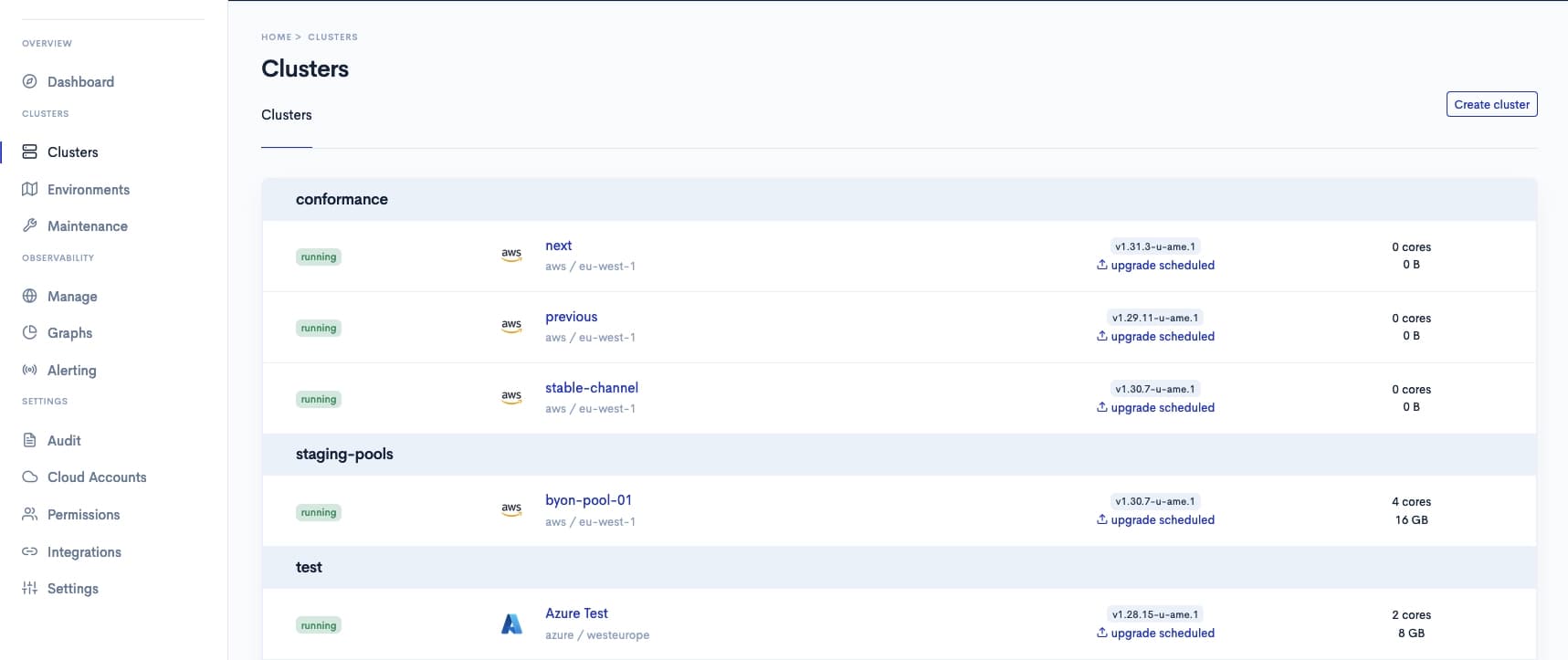This screenshot has height=660, width=1568.
Task: Click the Permissions users icon
Action: pos(30,514)
